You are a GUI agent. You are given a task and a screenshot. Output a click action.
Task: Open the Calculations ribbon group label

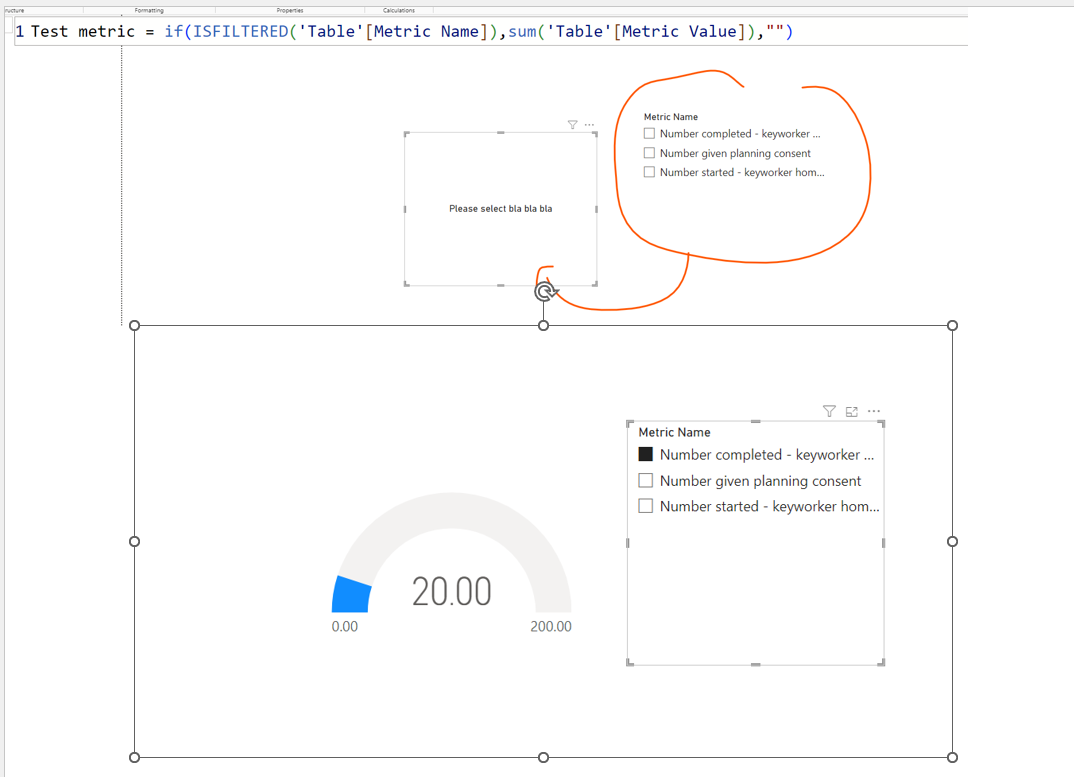pos(399,10)
